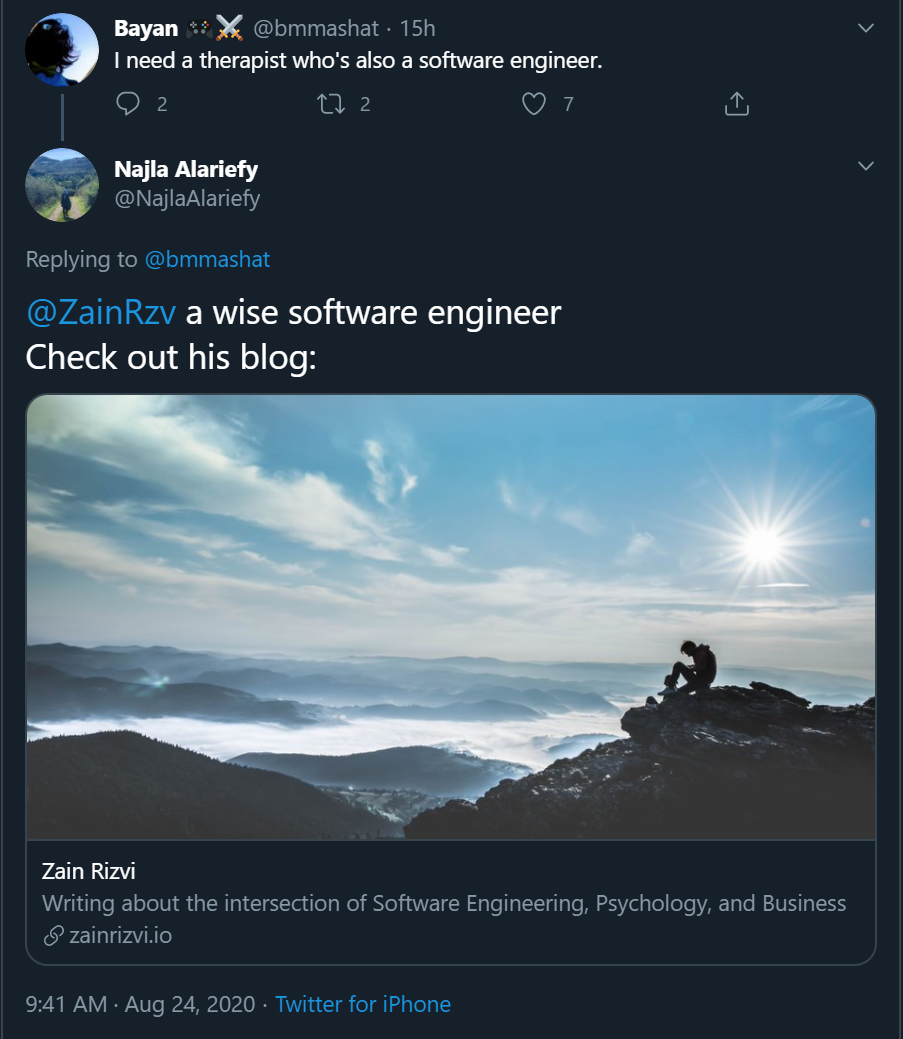Open the chevron menu on Bayan's tweet
Screen dimensions: 903x1039
[865, 28]
